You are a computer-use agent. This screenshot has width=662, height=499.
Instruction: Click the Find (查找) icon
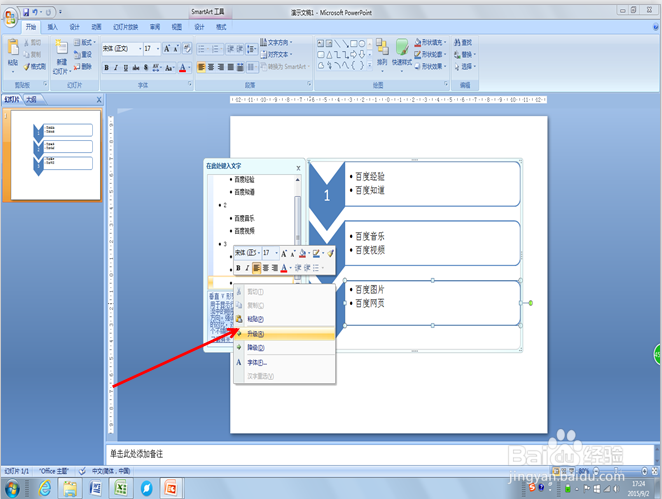pyautogui.click(x=463, y=42)
